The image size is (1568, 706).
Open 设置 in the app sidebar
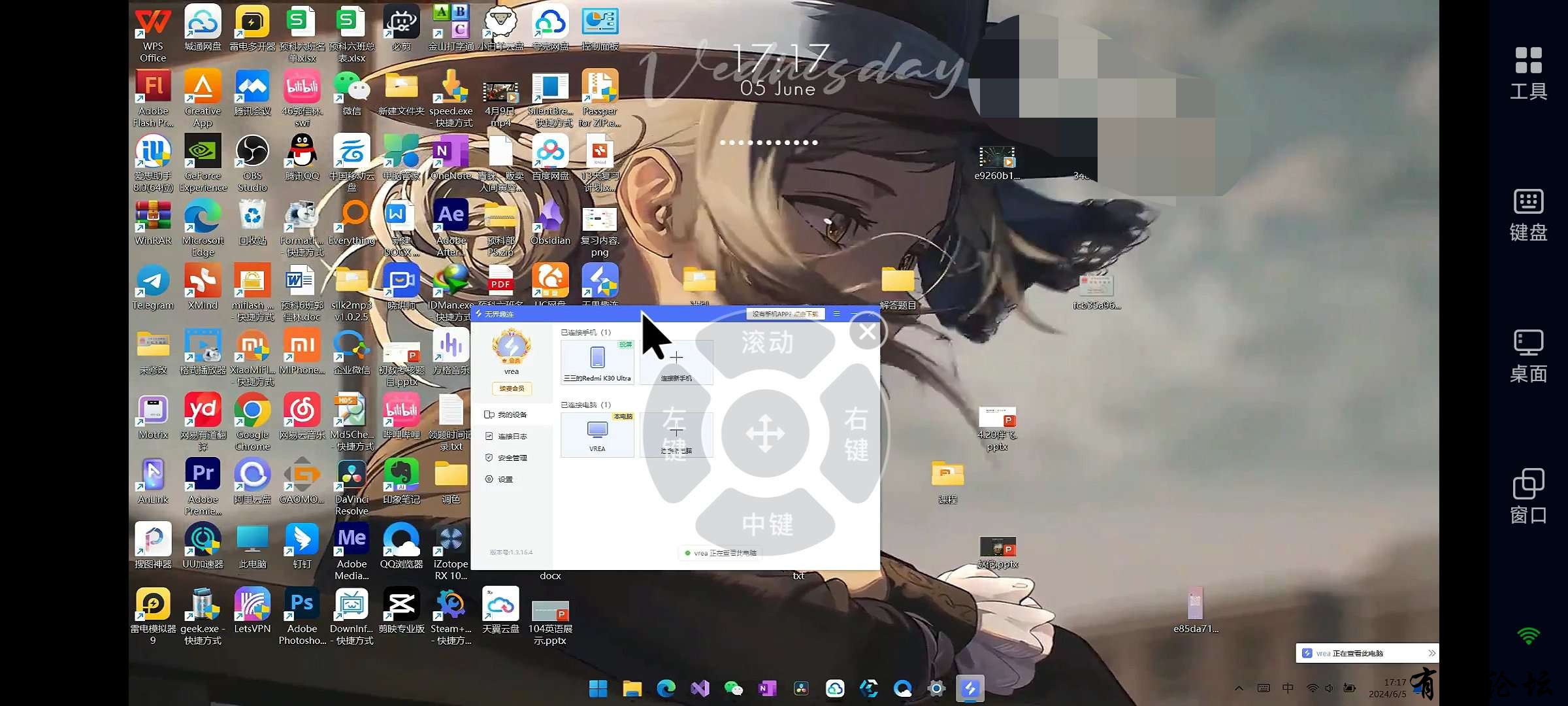(x=511, y=479)
